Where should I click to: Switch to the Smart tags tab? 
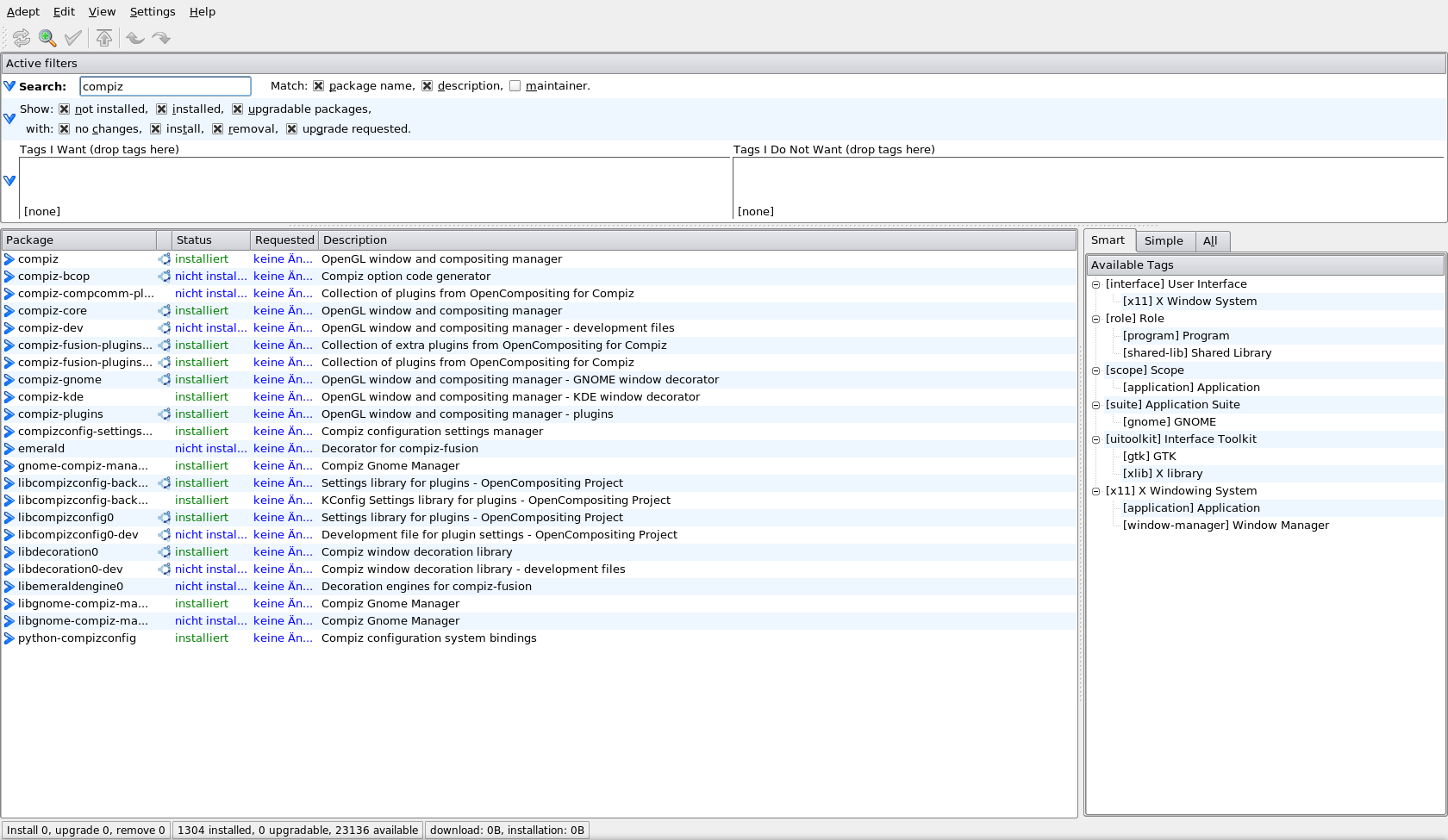pyautogui.click(x=1108, y=240)
